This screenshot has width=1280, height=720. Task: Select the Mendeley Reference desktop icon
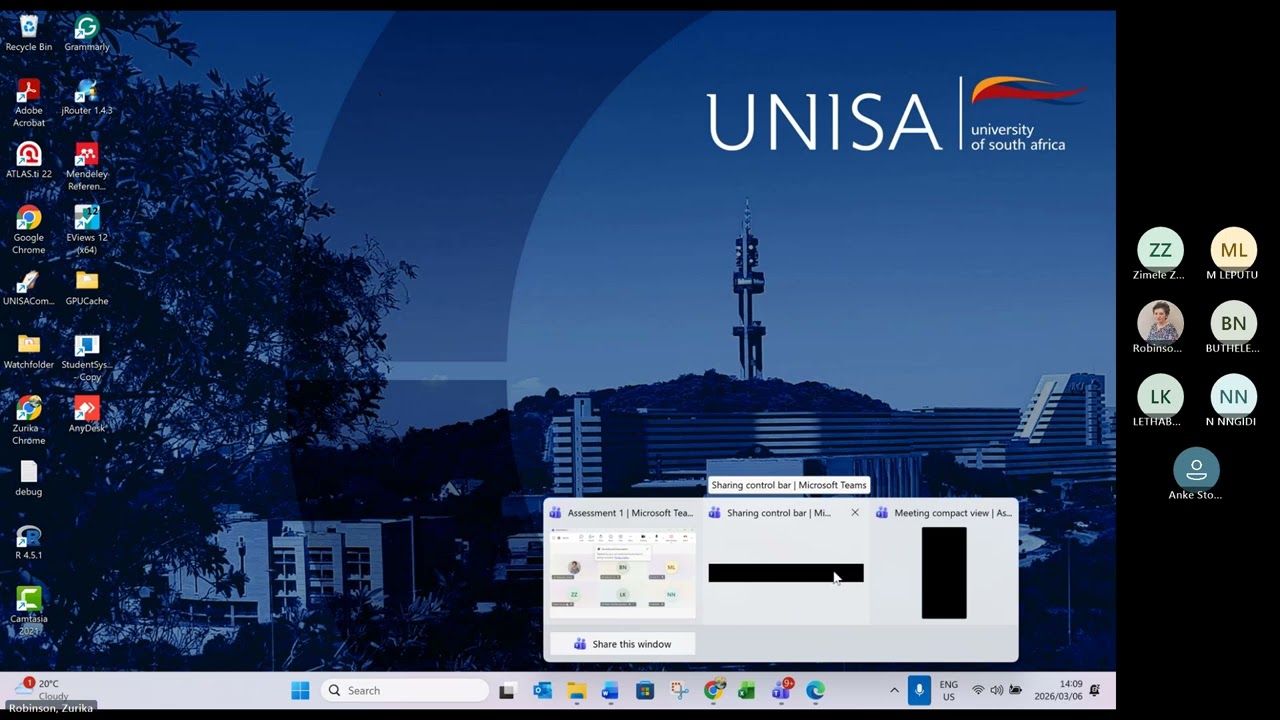coord(87,167)
